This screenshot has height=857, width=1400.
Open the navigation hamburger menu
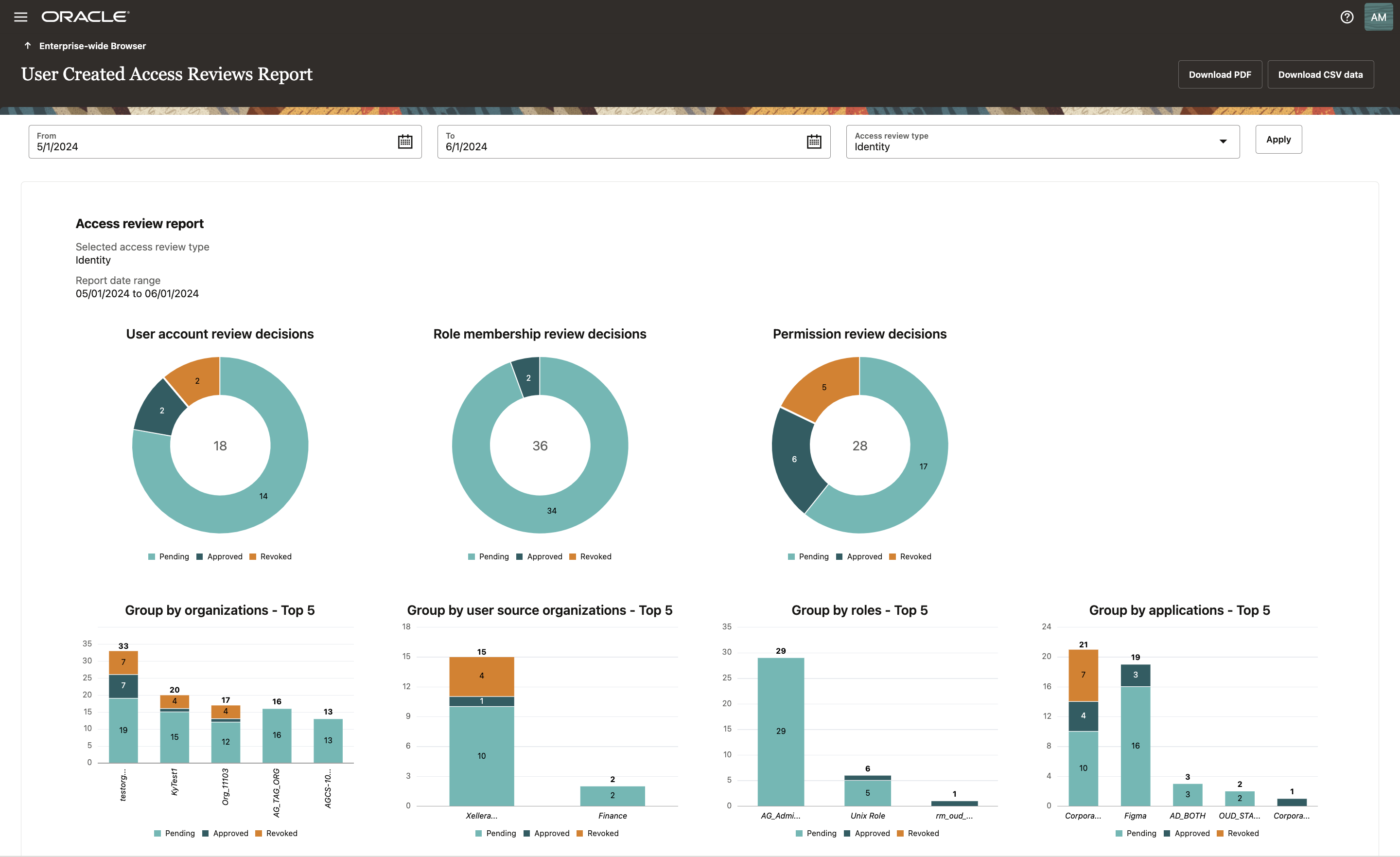(20, 17)
